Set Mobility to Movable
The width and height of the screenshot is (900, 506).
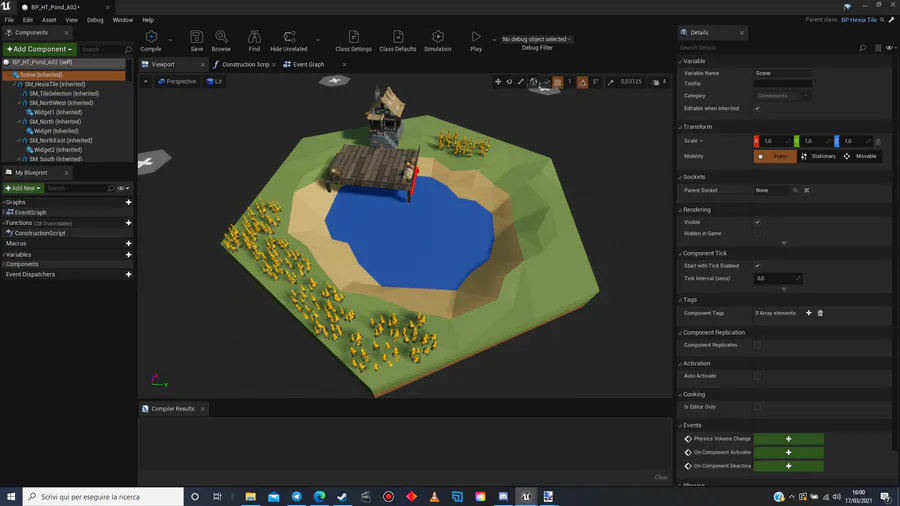tap(861, 156)
